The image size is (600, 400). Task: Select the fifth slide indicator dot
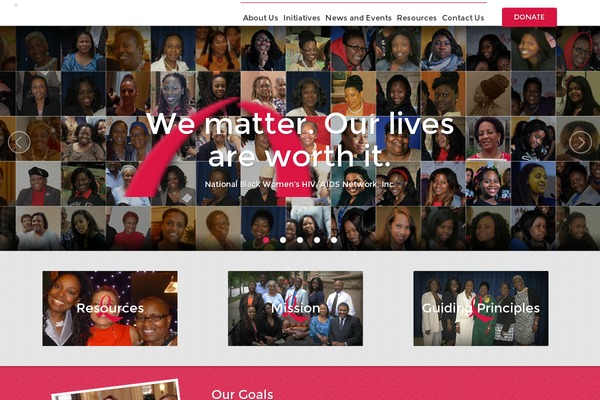(334, 240)
